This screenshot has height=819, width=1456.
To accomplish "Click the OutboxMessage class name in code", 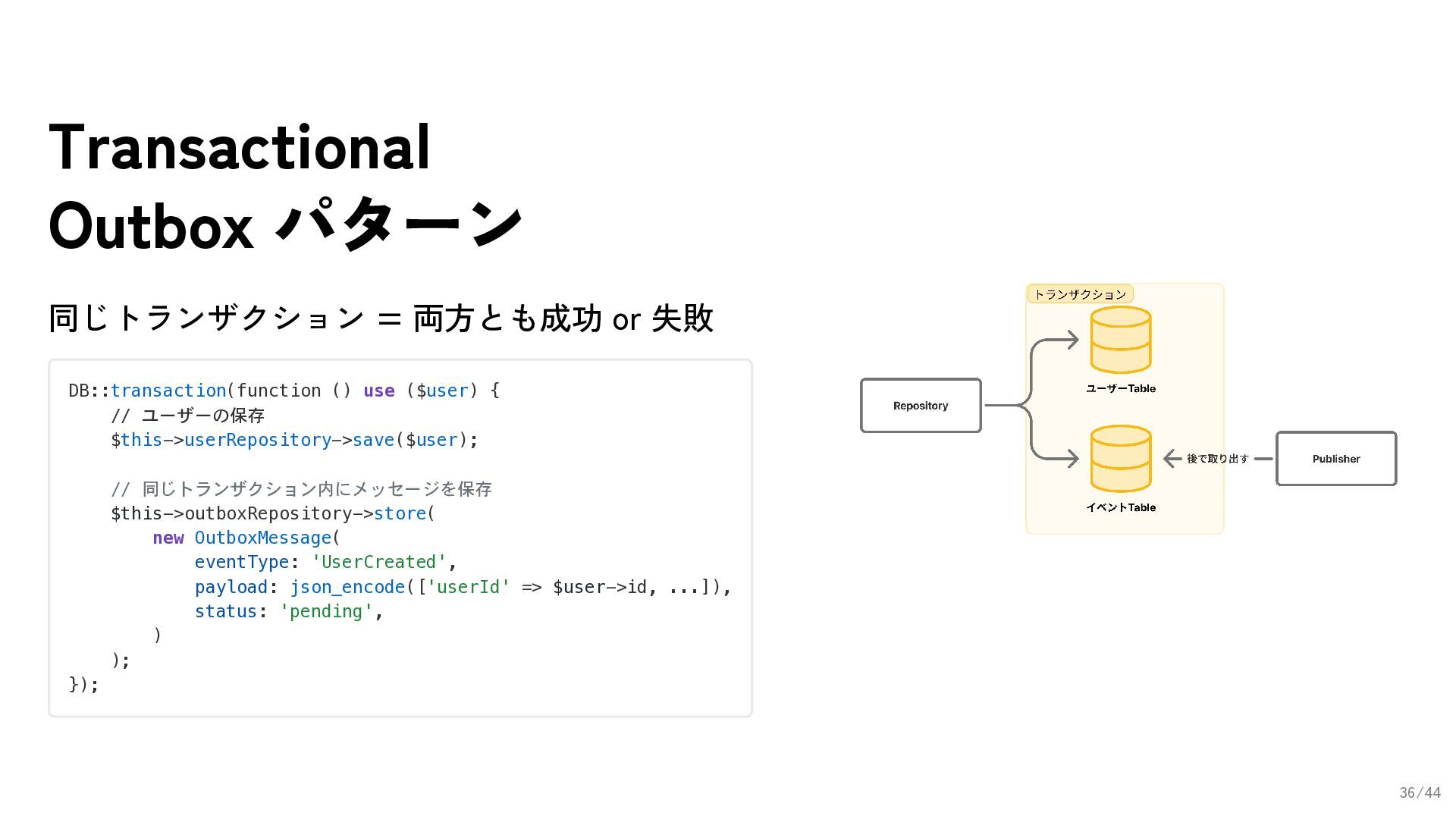I will tap(262, 538).
